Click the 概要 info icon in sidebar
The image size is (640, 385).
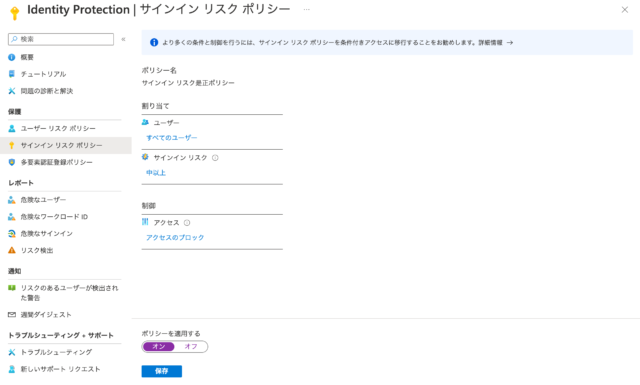pos(11,57)
